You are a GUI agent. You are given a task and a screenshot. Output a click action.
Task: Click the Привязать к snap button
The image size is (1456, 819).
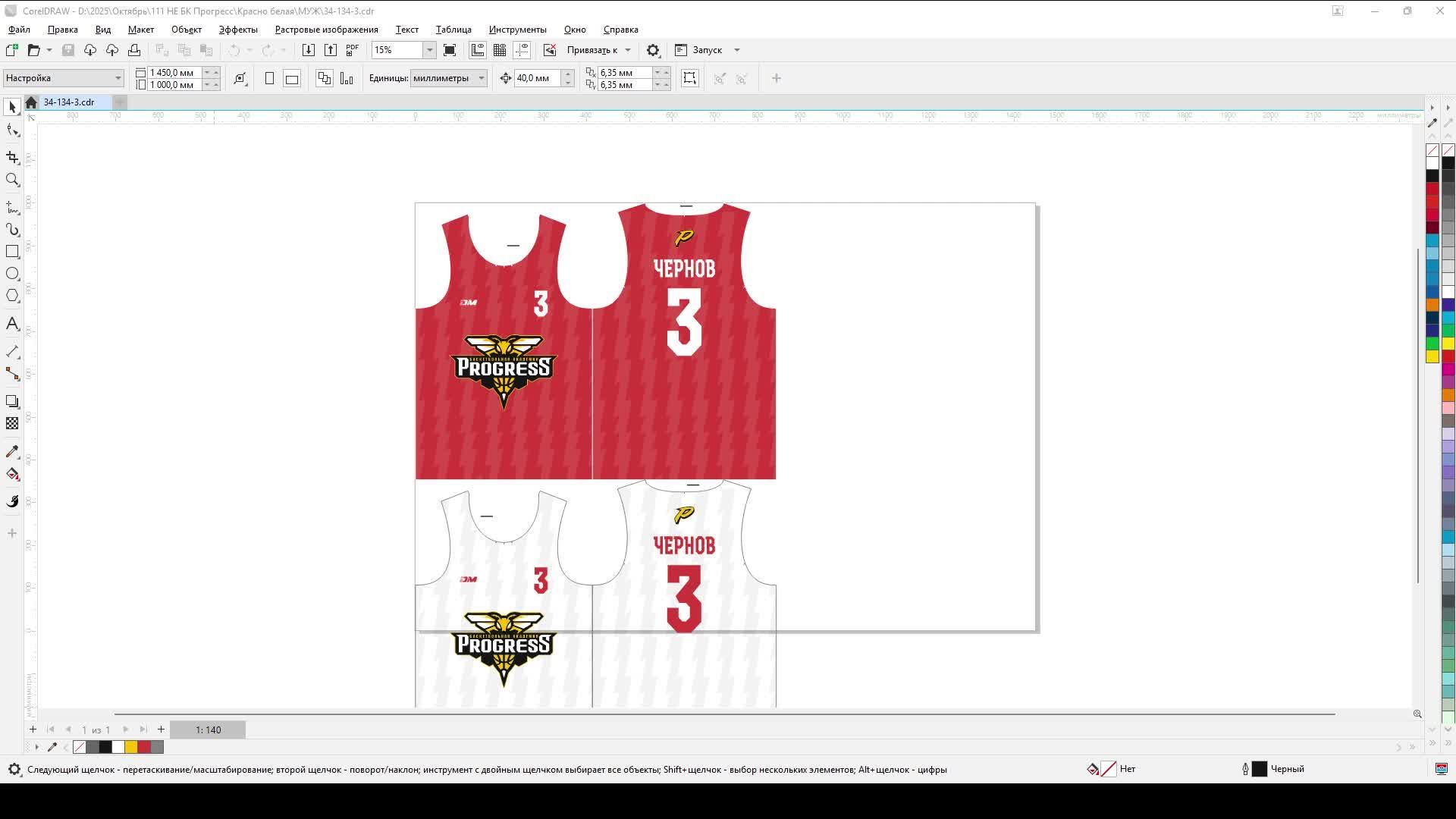point(591,50)
